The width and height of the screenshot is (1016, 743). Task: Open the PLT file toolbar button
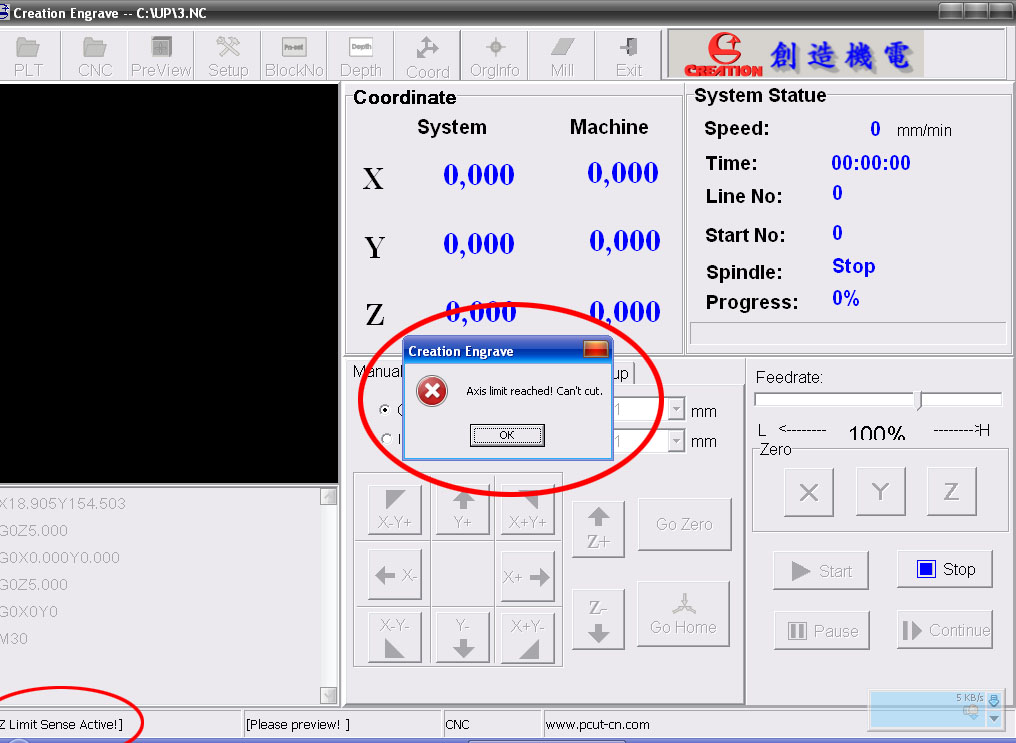(29, 56)
